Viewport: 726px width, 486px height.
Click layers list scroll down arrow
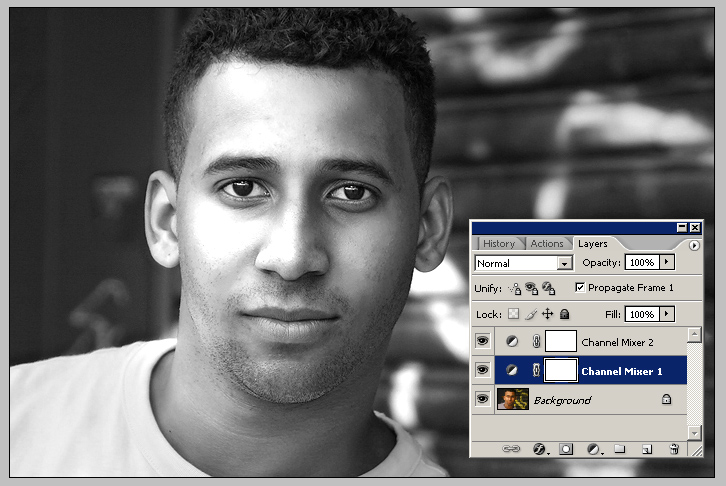click(694, 433)
